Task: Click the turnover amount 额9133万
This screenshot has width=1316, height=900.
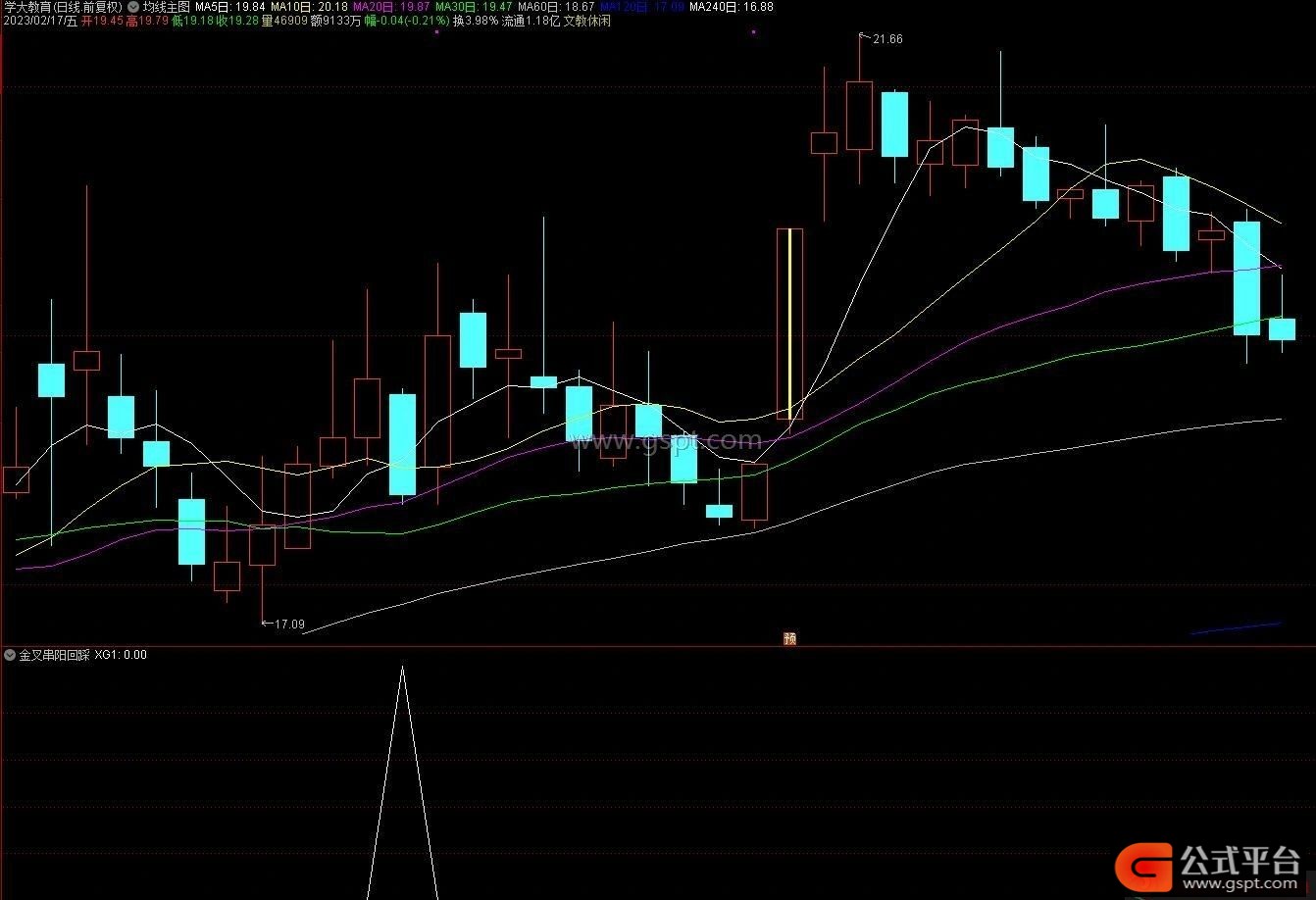Action: [x=335, y=21]
